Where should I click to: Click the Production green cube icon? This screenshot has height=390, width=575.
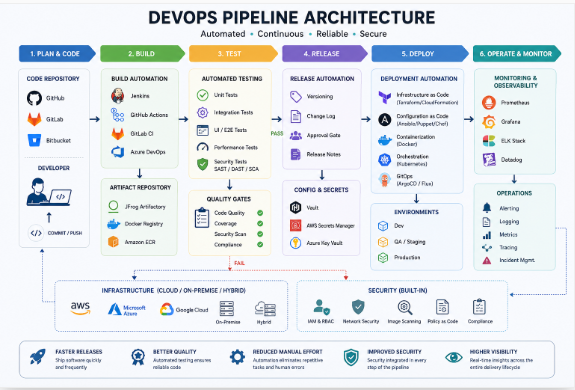[x=383, y=258]
